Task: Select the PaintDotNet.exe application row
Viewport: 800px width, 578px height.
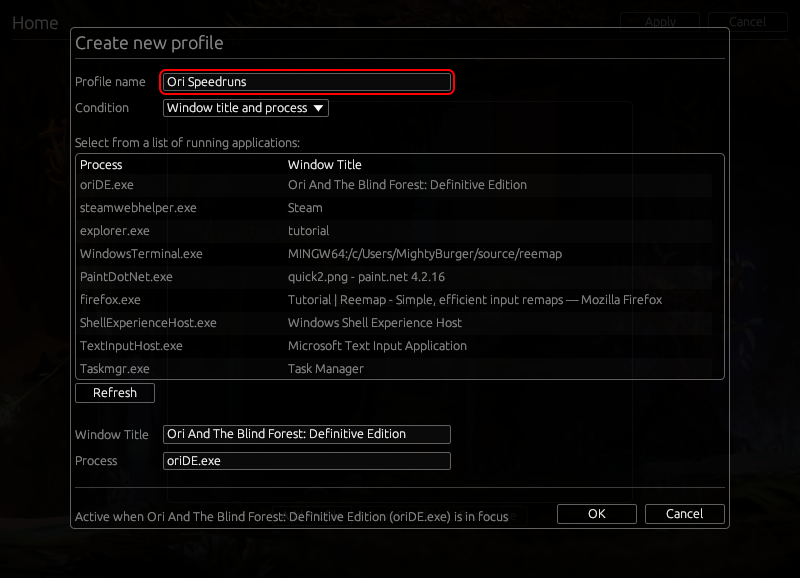Action: click(398, 277)
